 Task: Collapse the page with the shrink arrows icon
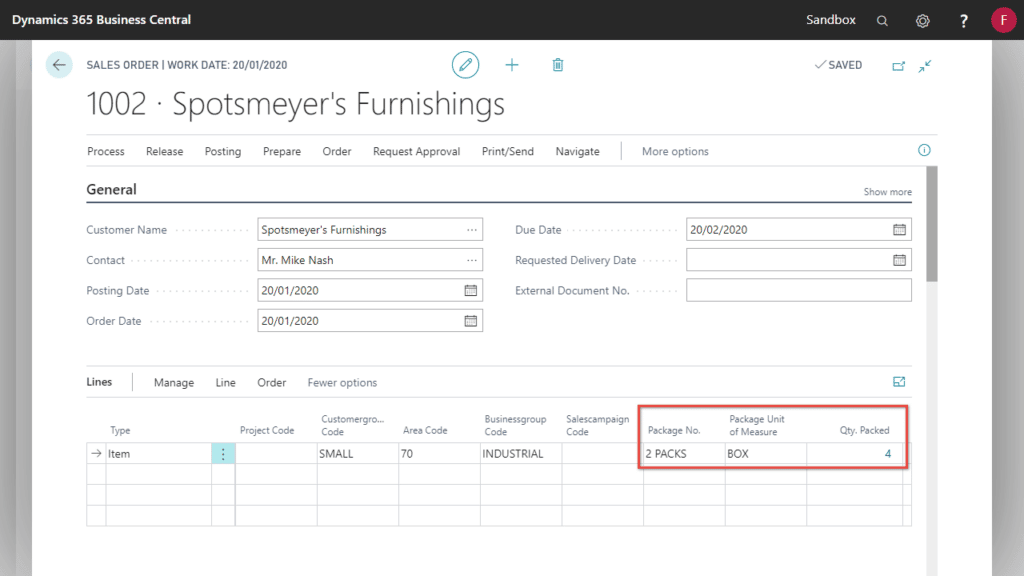coord(925,66)
